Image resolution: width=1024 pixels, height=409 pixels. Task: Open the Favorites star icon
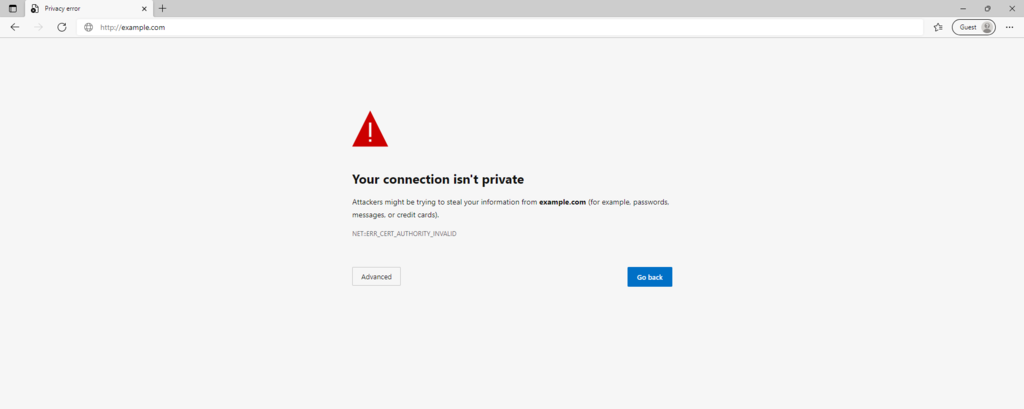[x=937, y=27]
